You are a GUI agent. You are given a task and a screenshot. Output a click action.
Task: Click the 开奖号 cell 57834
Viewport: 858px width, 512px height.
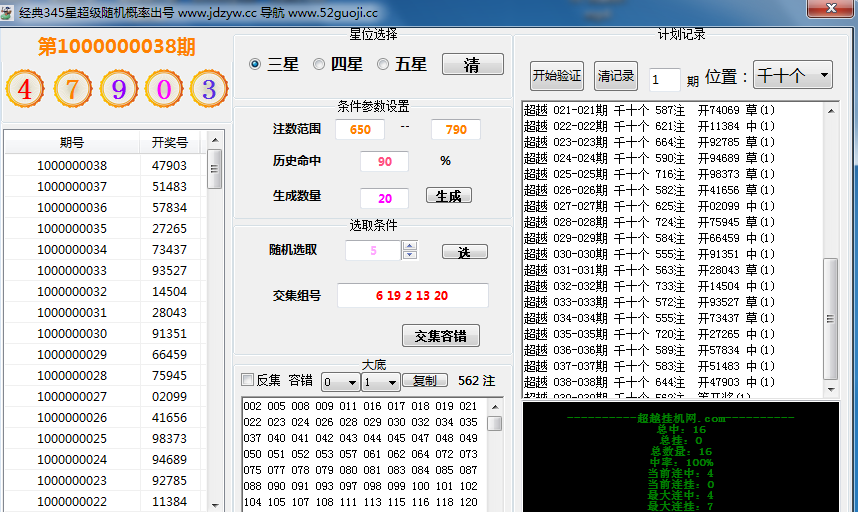(170, 208)
